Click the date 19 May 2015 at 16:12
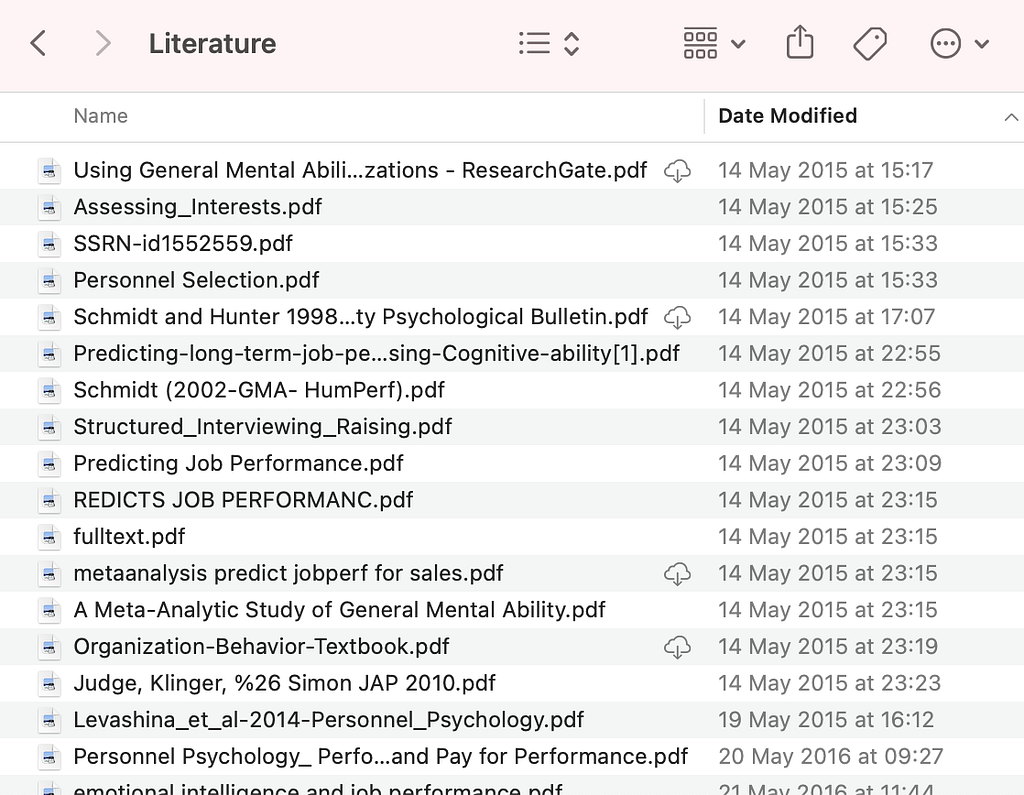 (826, 719)
